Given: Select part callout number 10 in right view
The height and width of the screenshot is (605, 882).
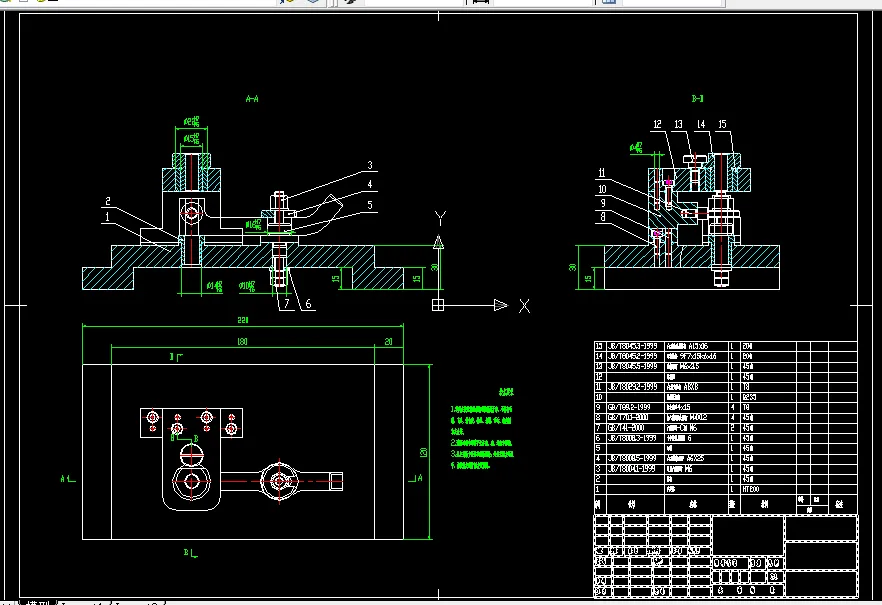Looking at the screenshot, I should [x=602, y=189].
